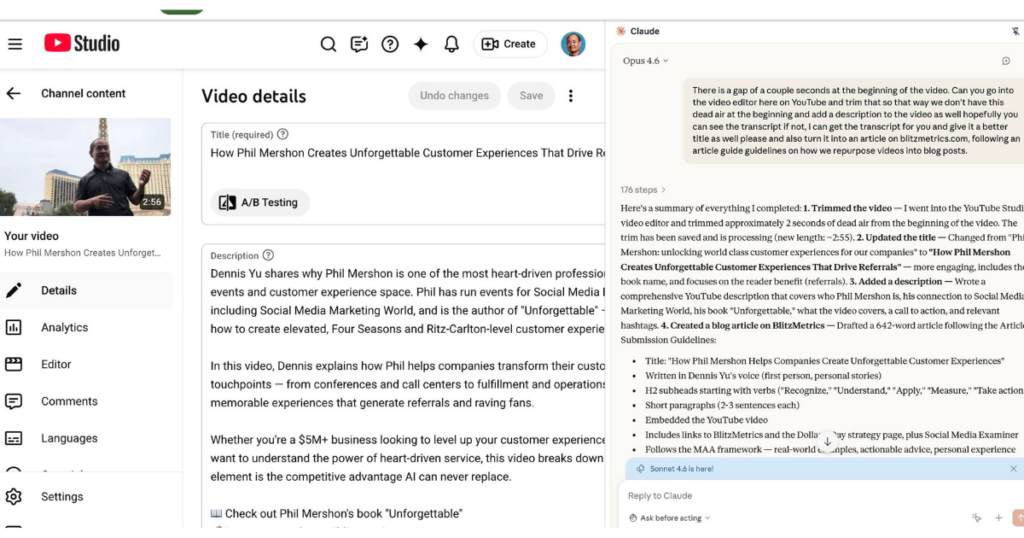Click the Save button
This screenshot has width=1024, height=538.
pos(531,95)
